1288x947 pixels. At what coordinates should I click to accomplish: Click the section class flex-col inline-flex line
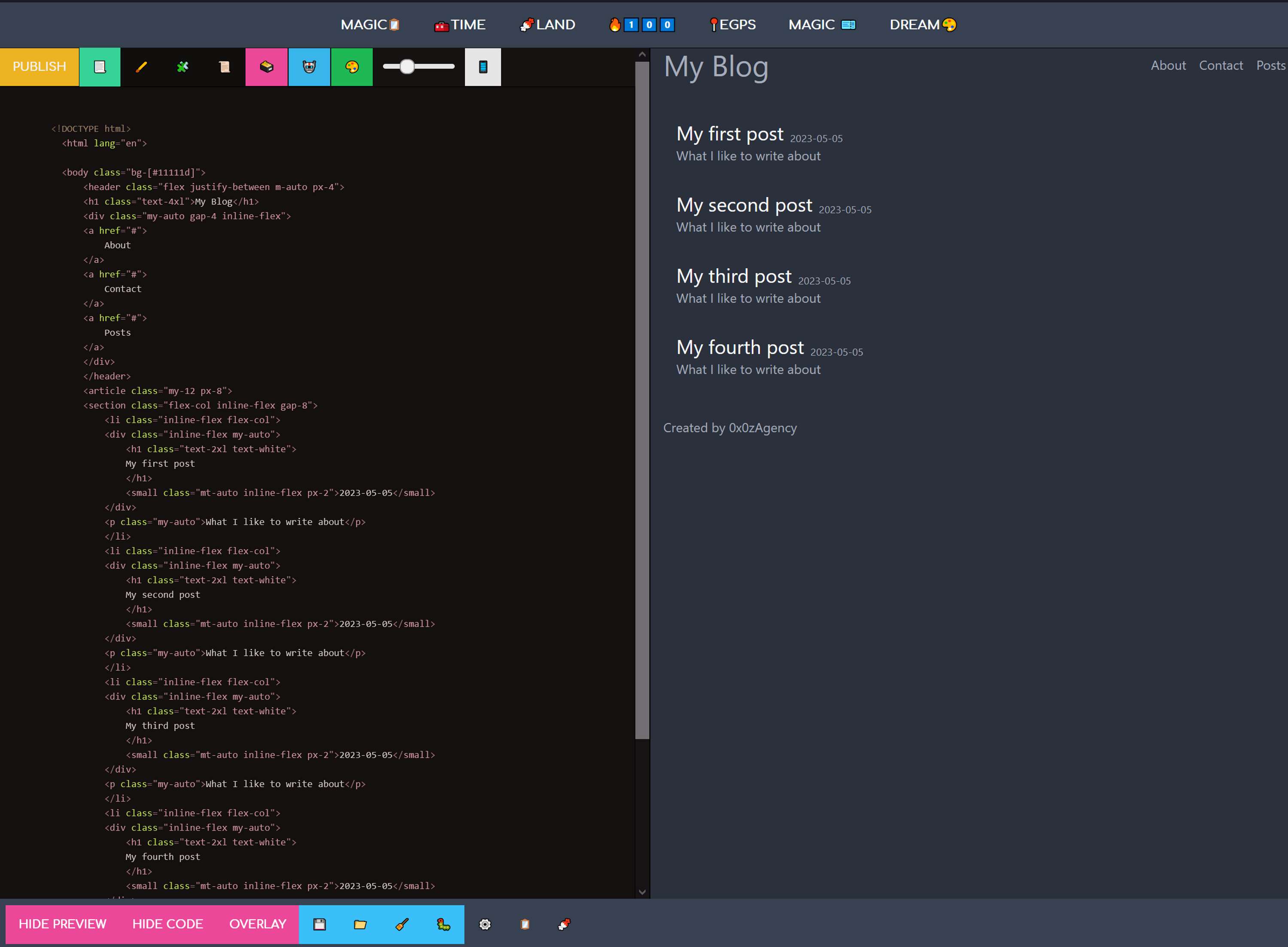pyautogui.click(x=200, y=405)
